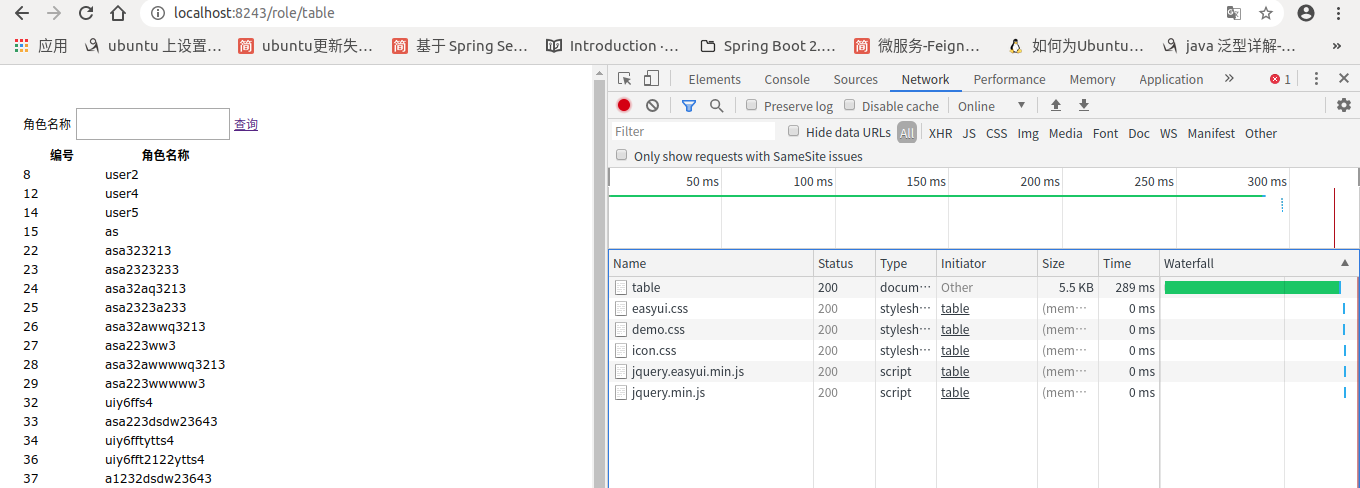Open the Memory tab

pyautogui.click(x=1092, y=79)
